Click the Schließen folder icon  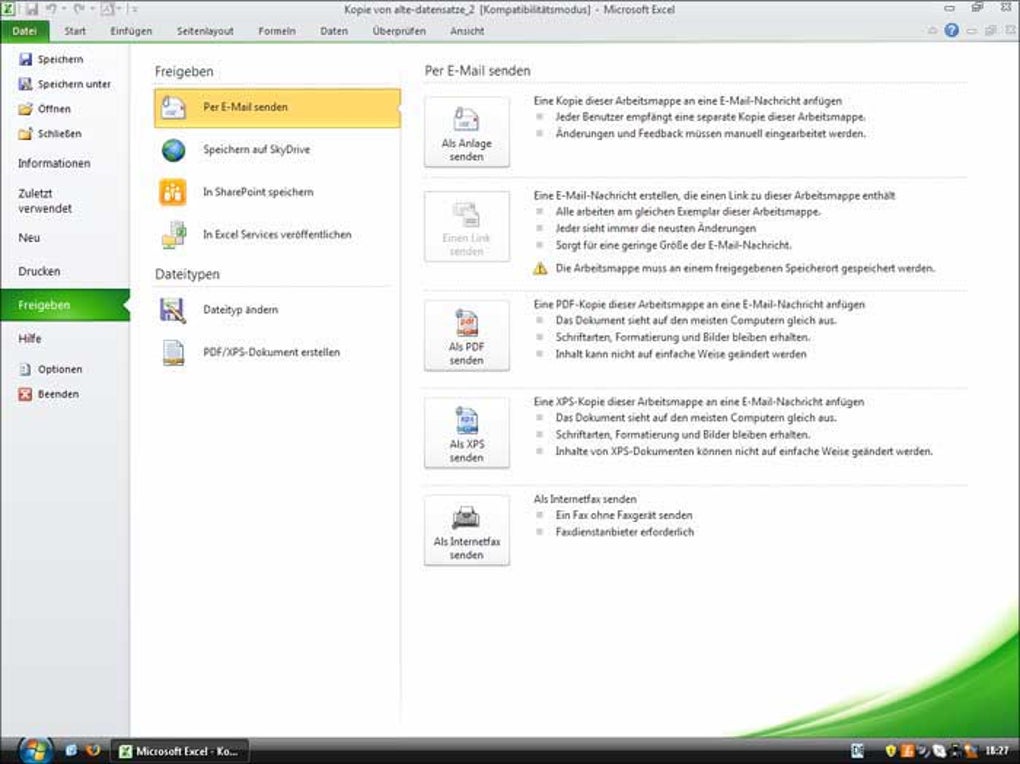click(25, 133)
